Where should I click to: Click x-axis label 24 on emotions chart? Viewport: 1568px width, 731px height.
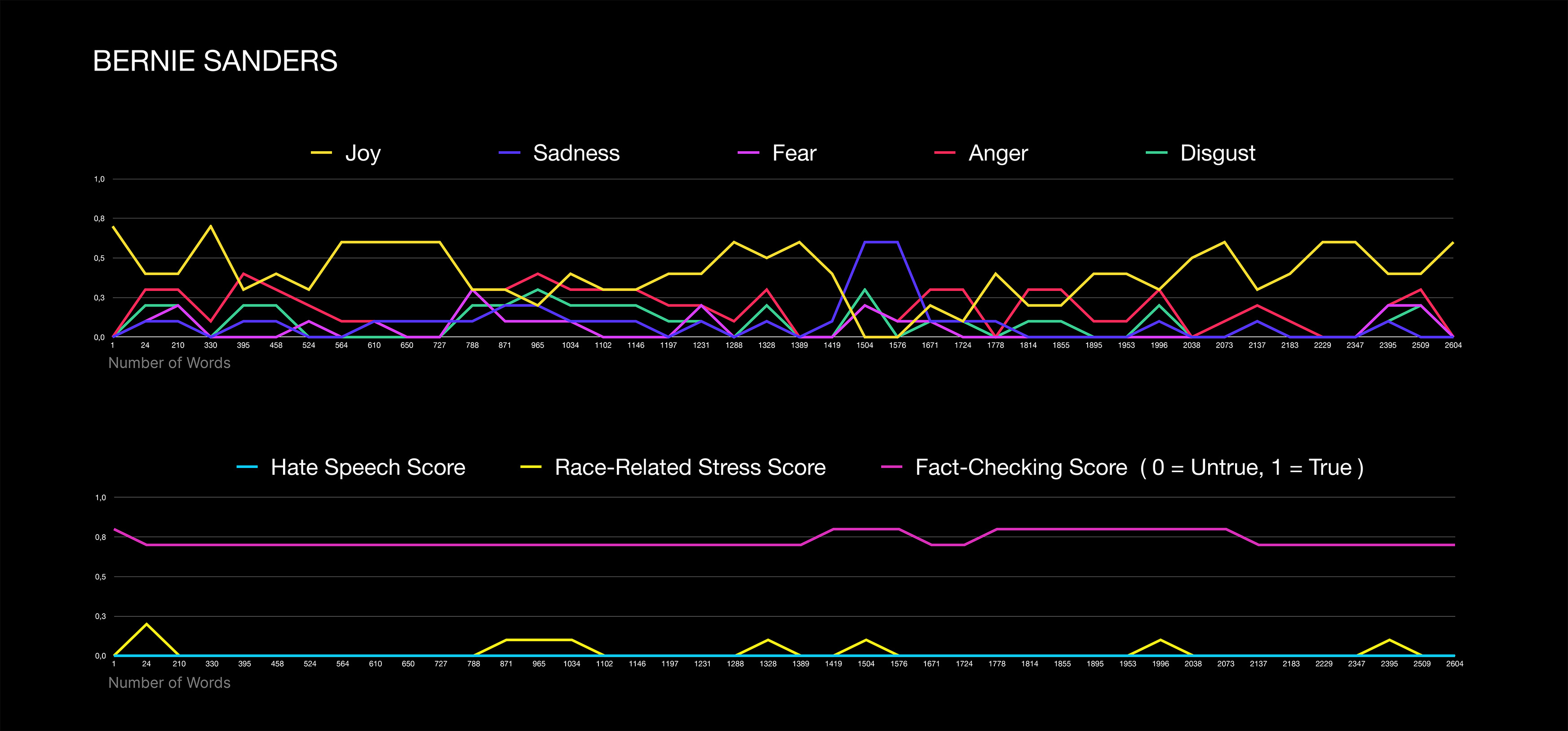[145, 345]
